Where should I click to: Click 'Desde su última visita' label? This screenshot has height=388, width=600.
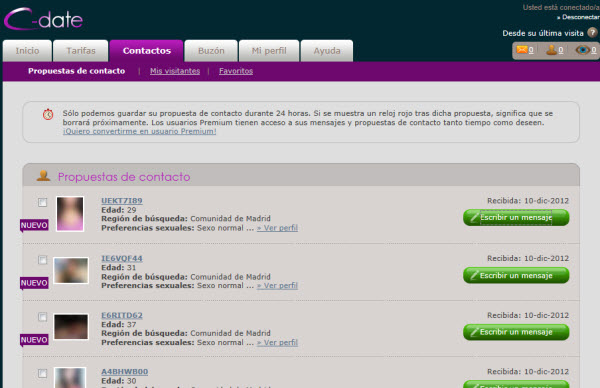pos(543,33)
